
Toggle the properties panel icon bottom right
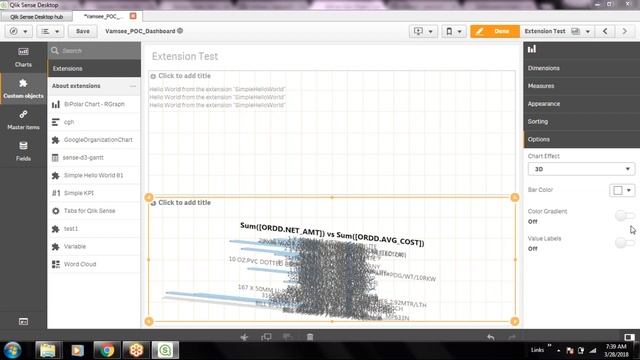629,337
